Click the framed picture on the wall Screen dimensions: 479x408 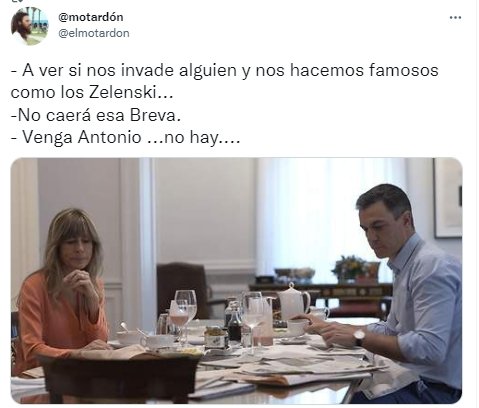448,198
